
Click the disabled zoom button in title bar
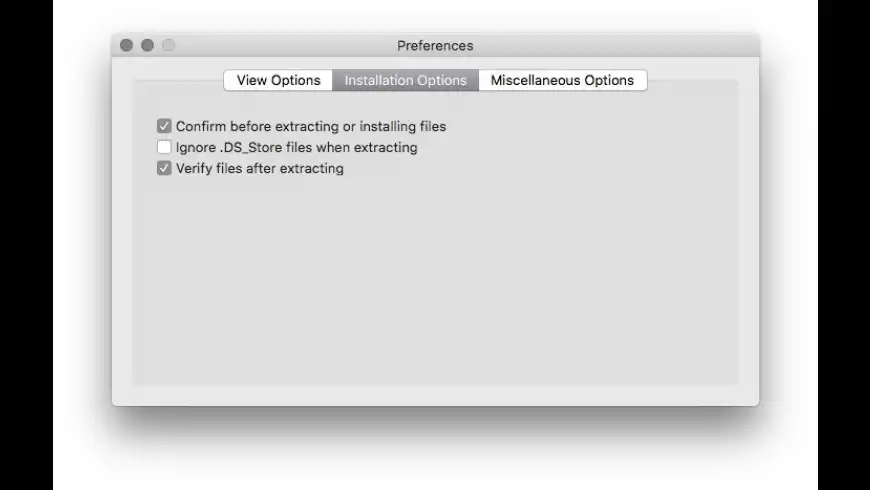pyautogui.click(x=168, y=45)
